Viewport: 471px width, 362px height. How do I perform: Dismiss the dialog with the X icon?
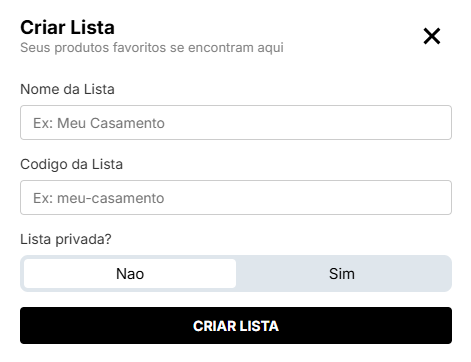coord(432,36)
